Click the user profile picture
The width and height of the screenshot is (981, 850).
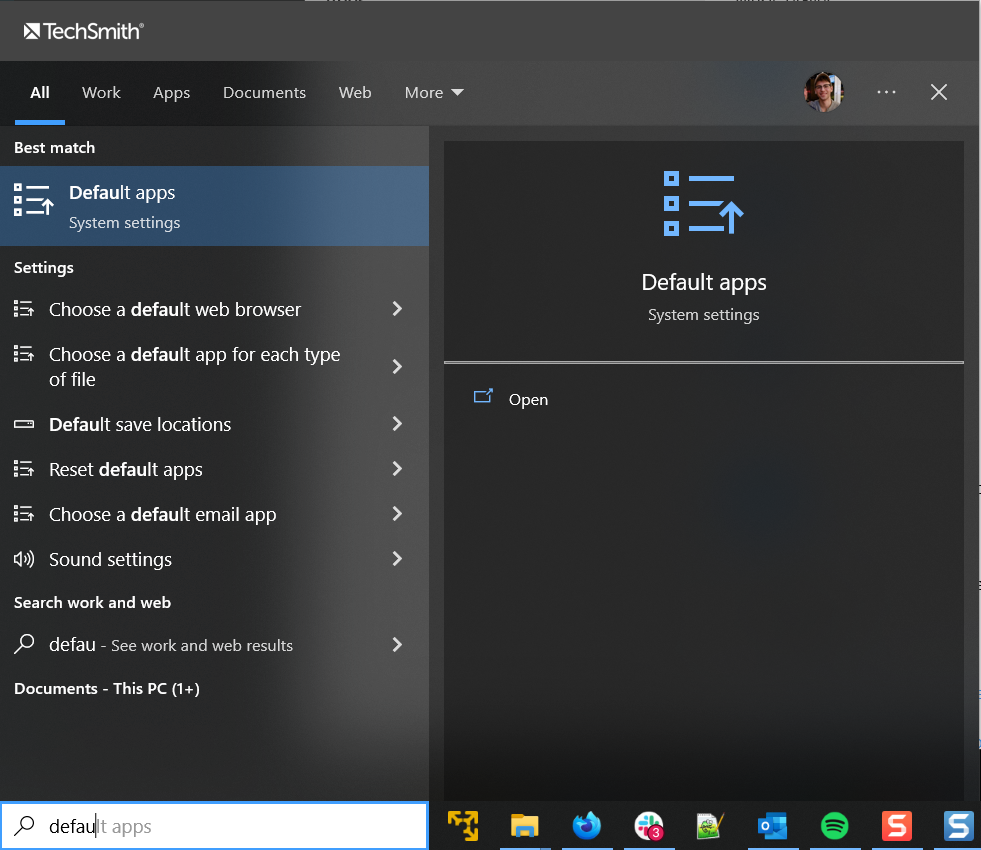point(823,92)
